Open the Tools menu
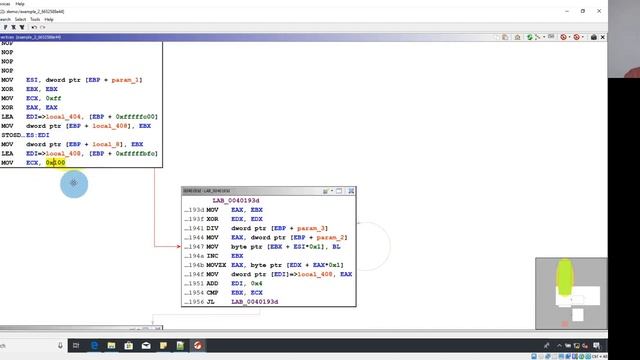 coord(35,19)
